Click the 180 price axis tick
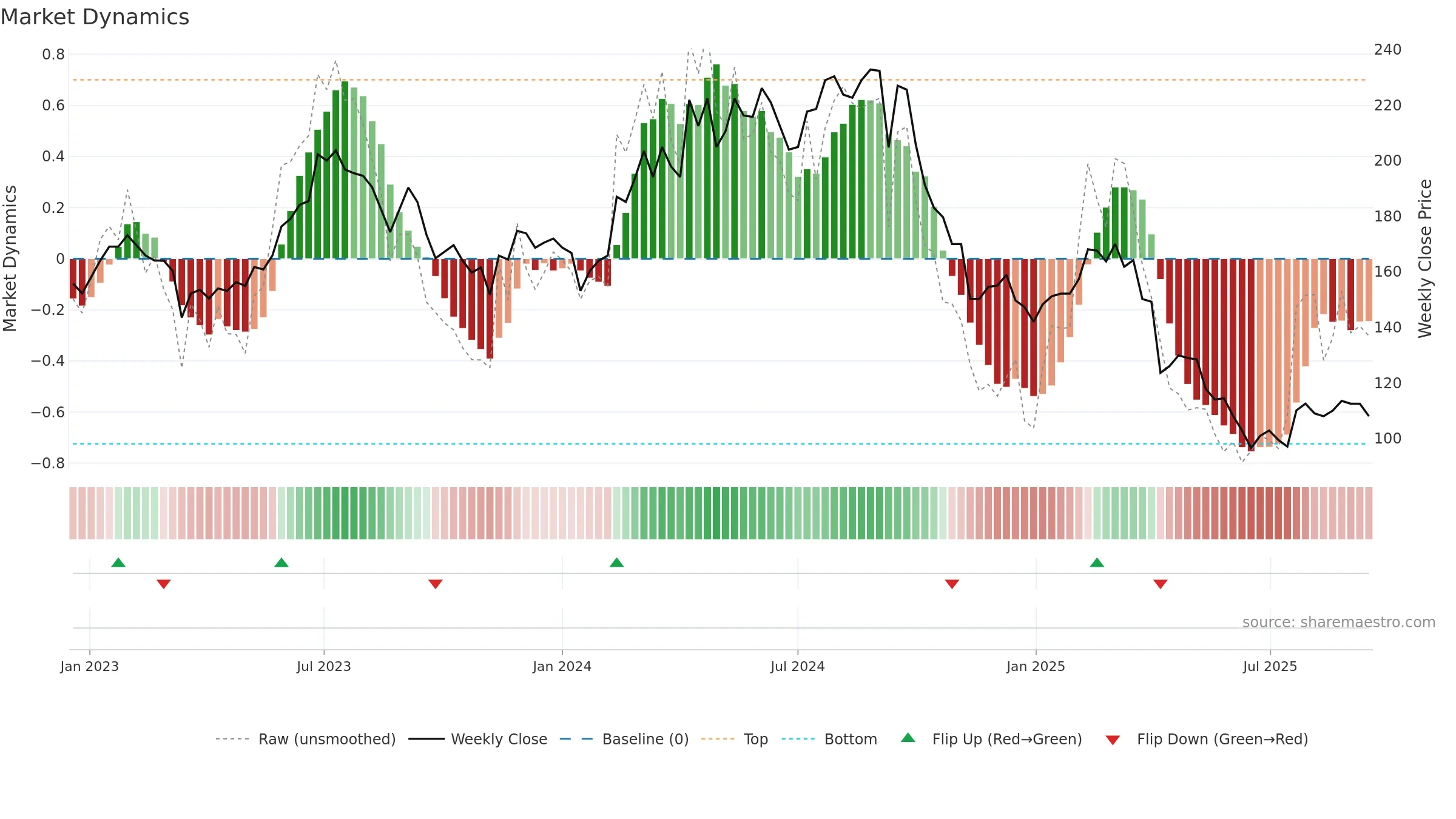 coord(1387,216)
